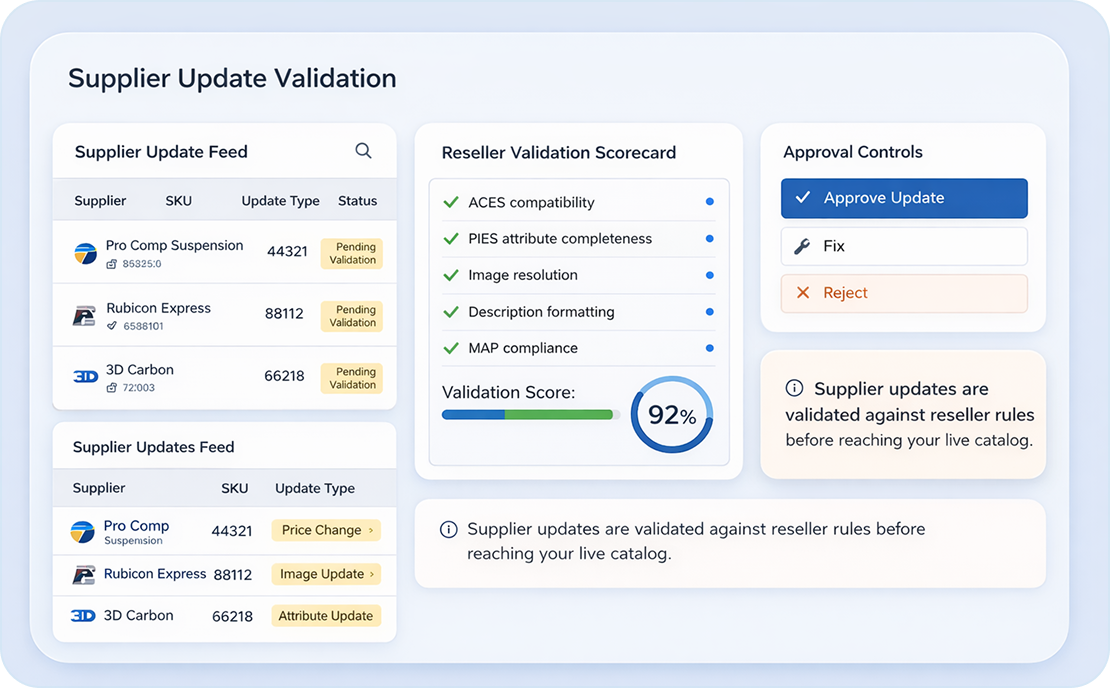
Task: Click the 3D Carbon logo in lower Updates Feed
Action: click(83, 616)
